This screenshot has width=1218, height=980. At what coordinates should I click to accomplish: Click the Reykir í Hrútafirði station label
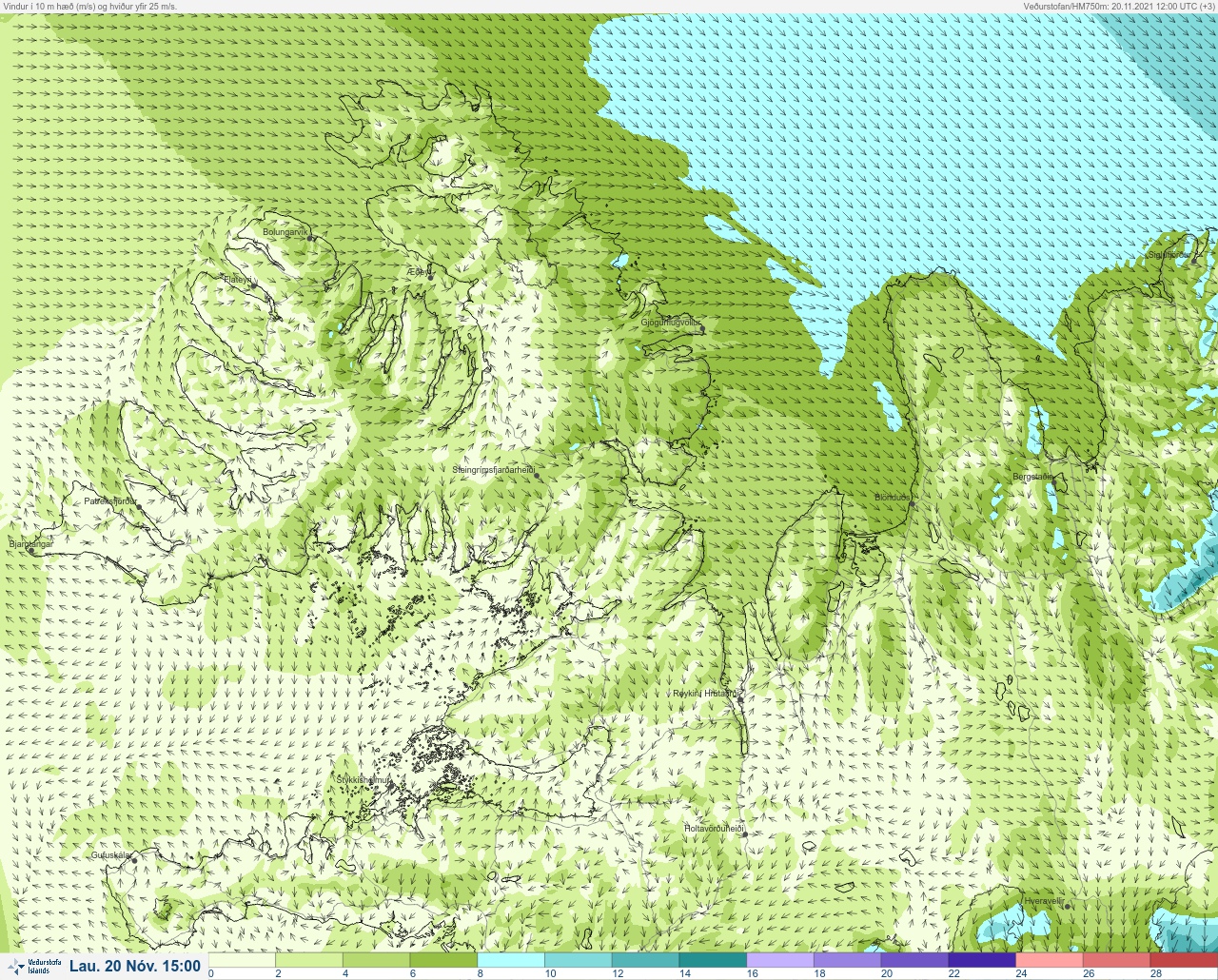tap(705, 694)
